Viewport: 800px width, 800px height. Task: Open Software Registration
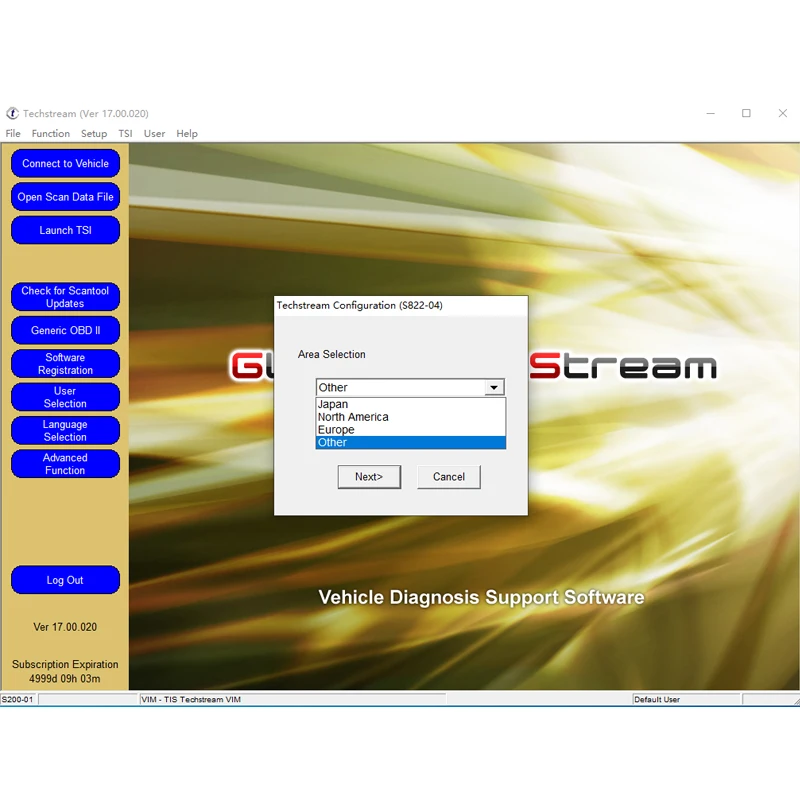click(x=65, y=364)
